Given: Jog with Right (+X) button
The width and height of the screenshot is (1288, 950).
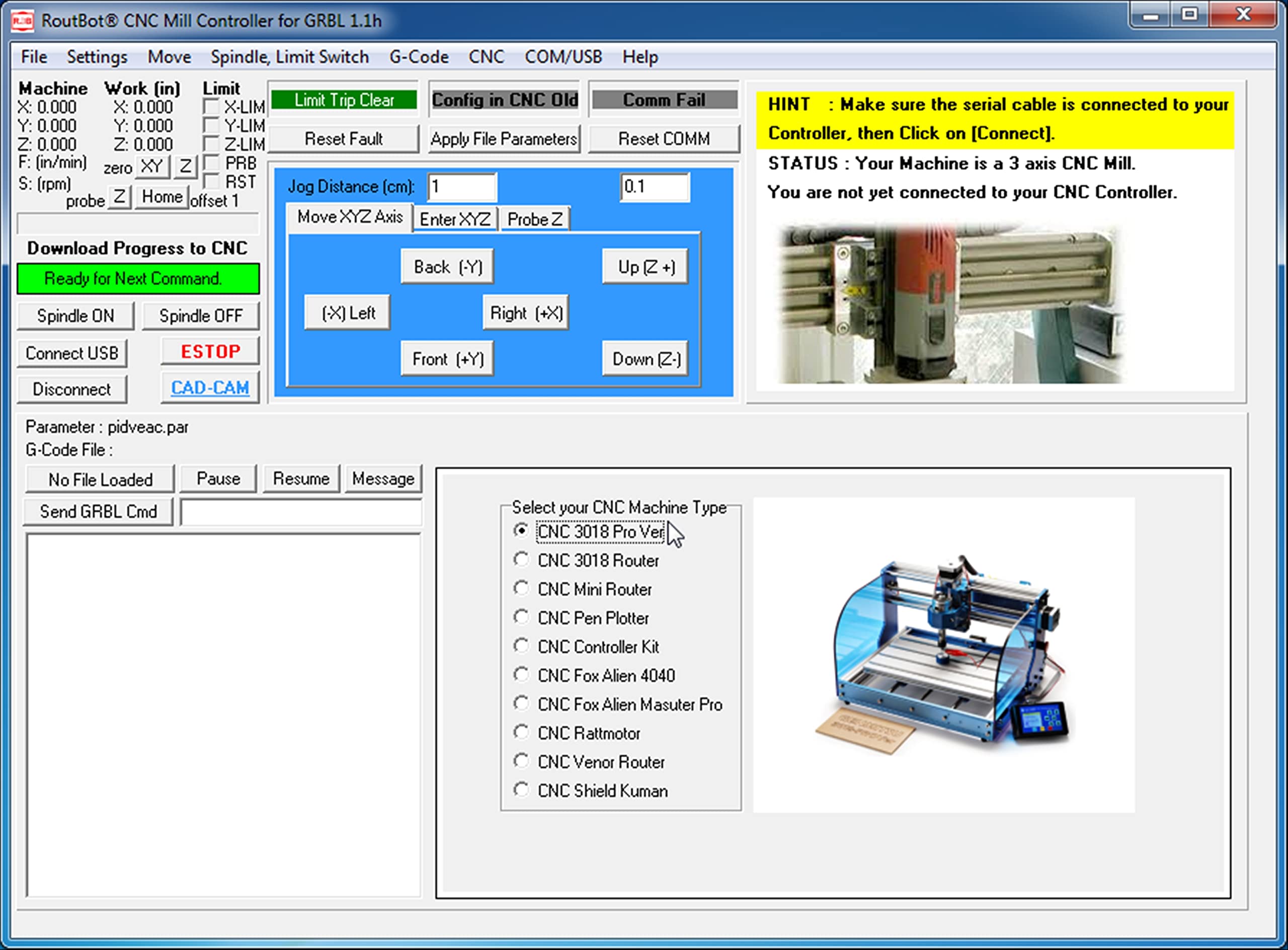Looking at the screenshot, I should click(x=526, y=313).
